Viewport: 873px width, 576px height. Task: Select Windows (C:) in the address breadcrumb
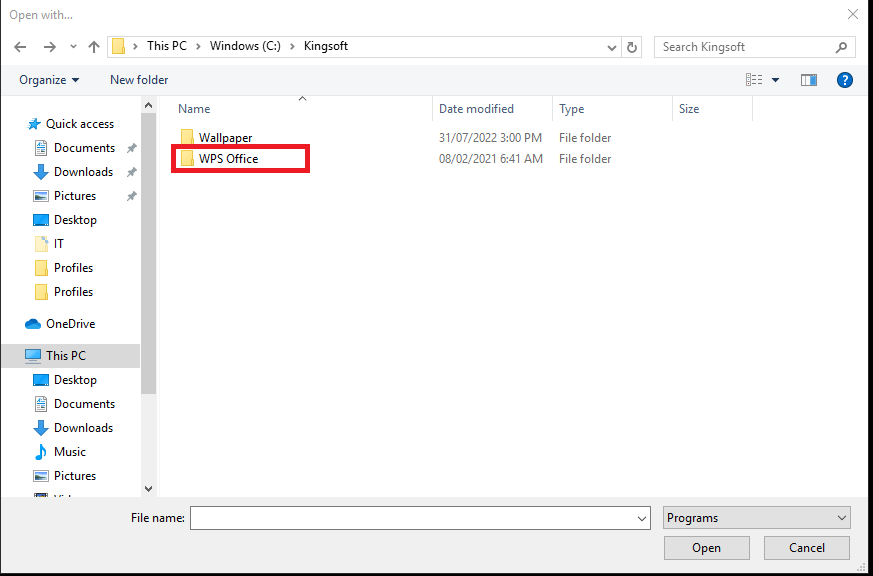point(245,46)
